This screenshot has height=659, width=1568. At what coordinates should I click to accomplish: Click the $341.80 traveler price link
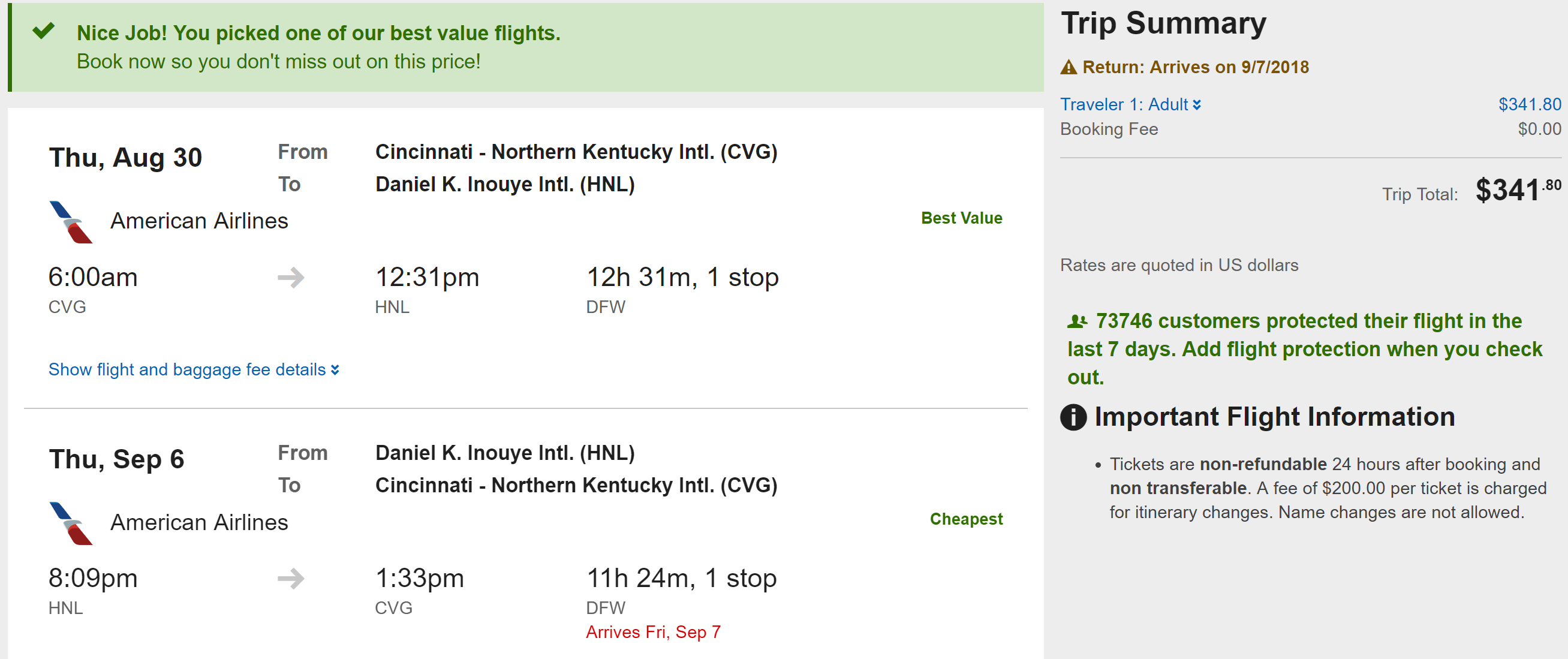coord(1530,105)
